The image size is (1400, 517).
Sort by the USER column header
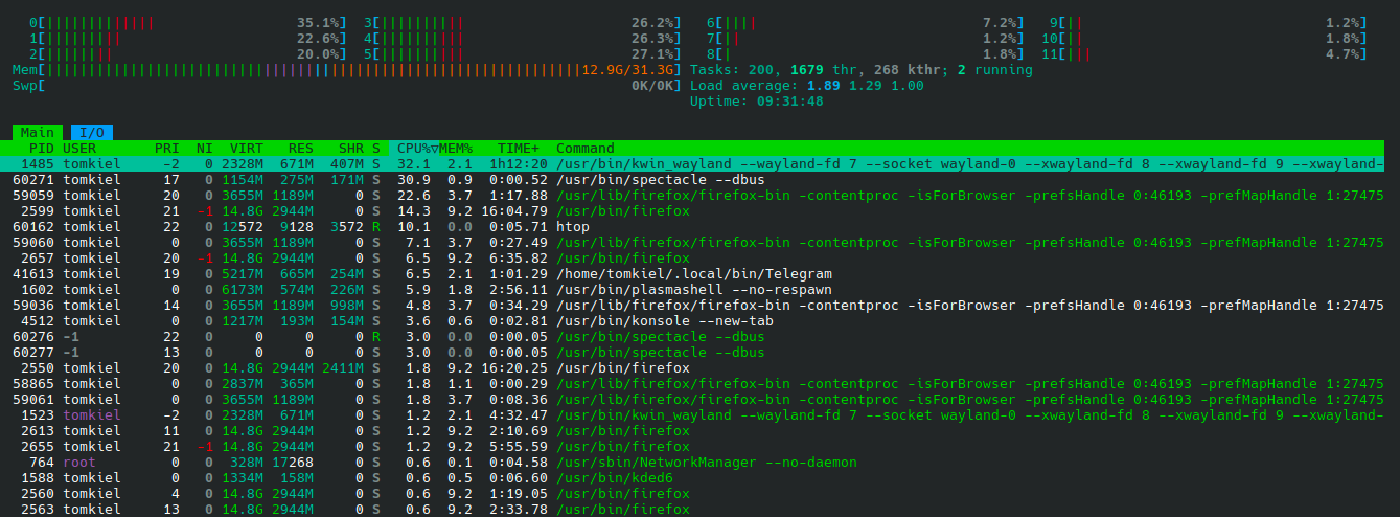point(80,148)
